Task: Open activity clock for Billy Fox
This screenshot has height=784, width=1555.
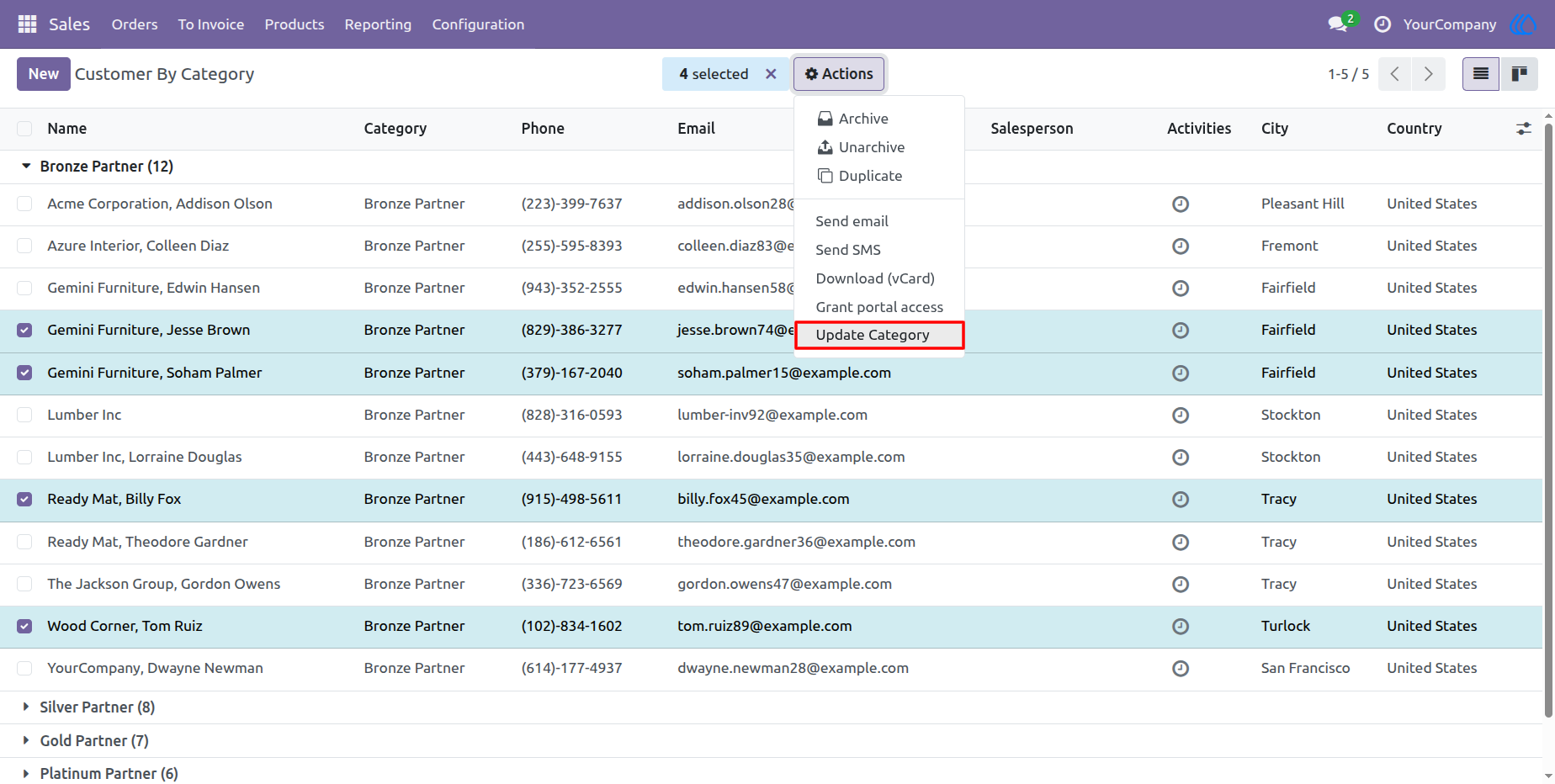Action: click(x=1181, y=500)
